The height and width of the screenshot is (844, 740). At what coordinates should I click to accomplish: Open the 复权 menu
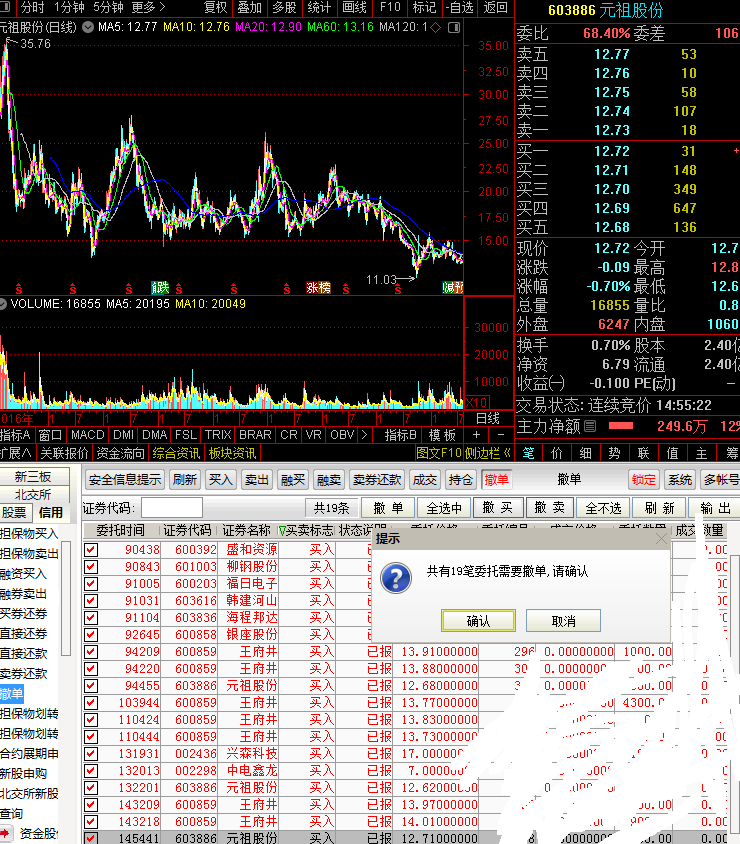(216, 8)
